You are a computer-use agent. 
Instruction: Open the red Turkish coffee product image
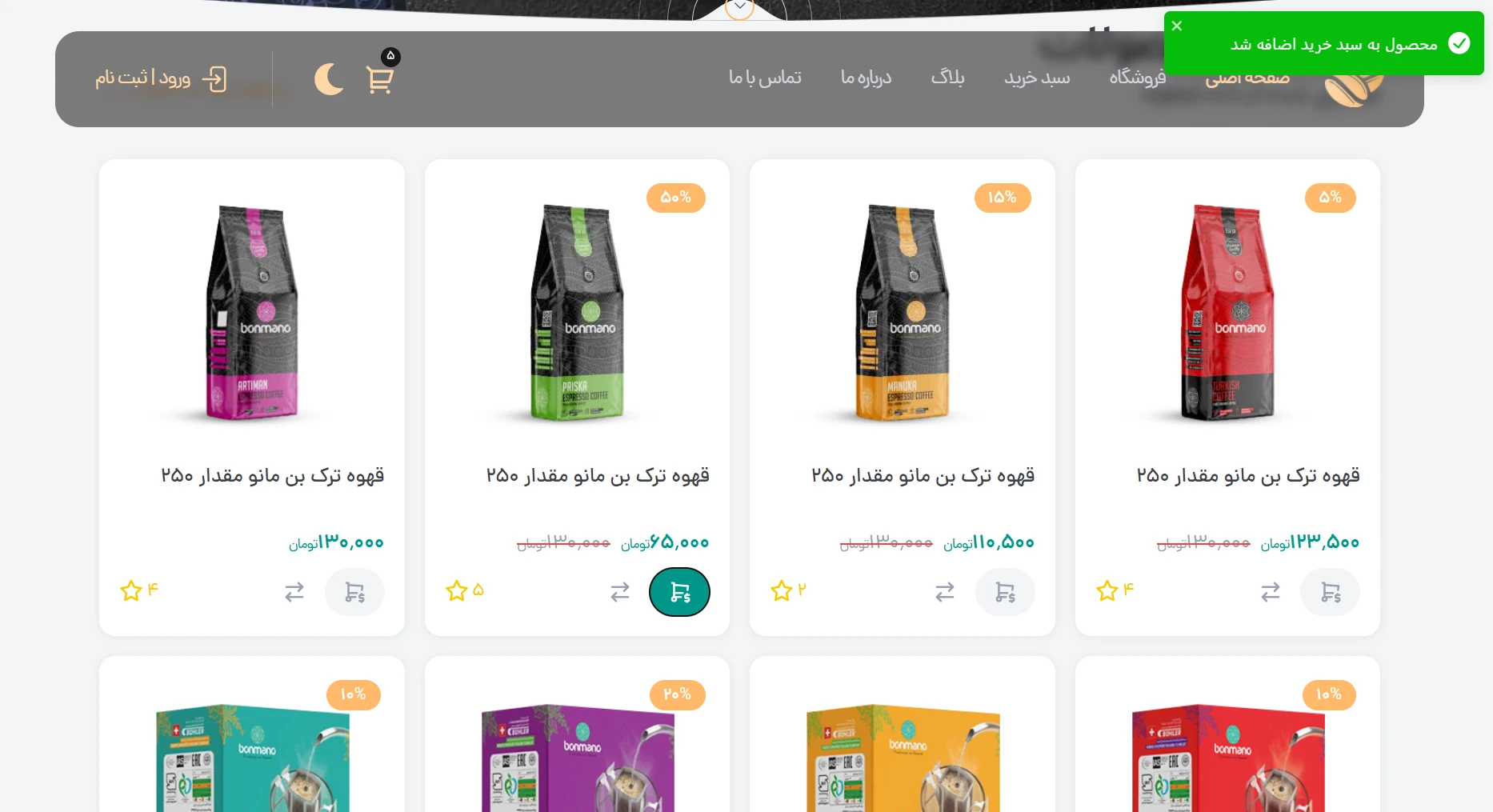tap(1227, 313)
